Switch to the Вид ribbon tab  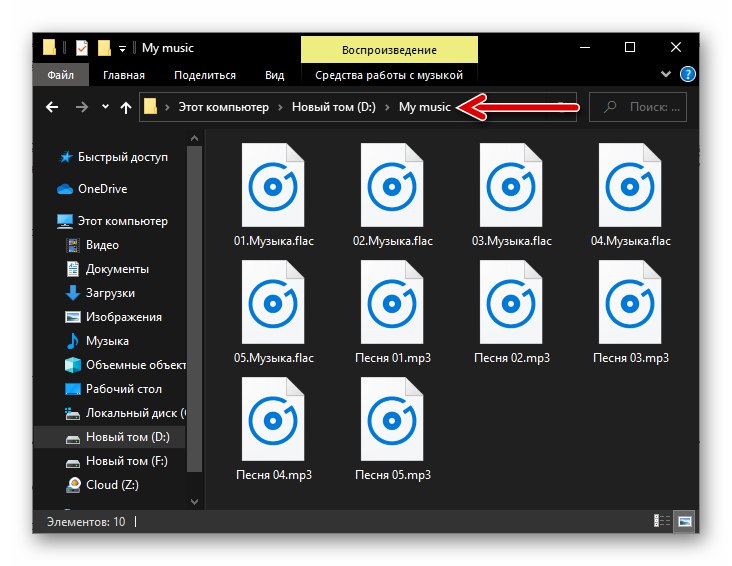tap(274, 75)
